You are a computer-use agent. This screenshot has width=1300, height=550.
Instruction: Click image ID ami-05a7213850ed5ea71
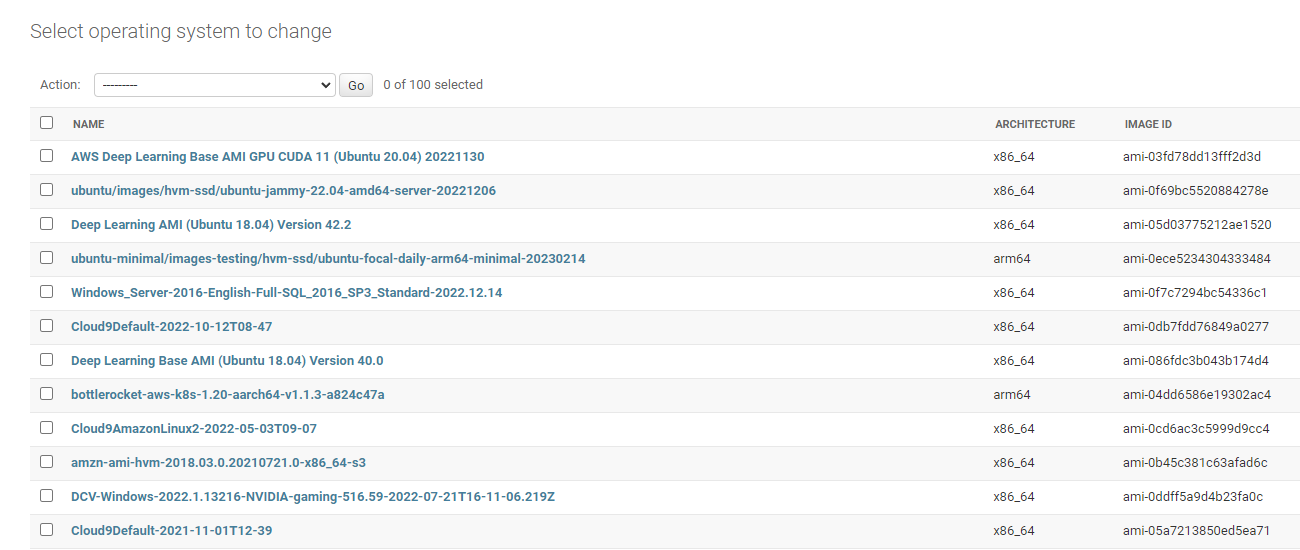(1196, 531)
